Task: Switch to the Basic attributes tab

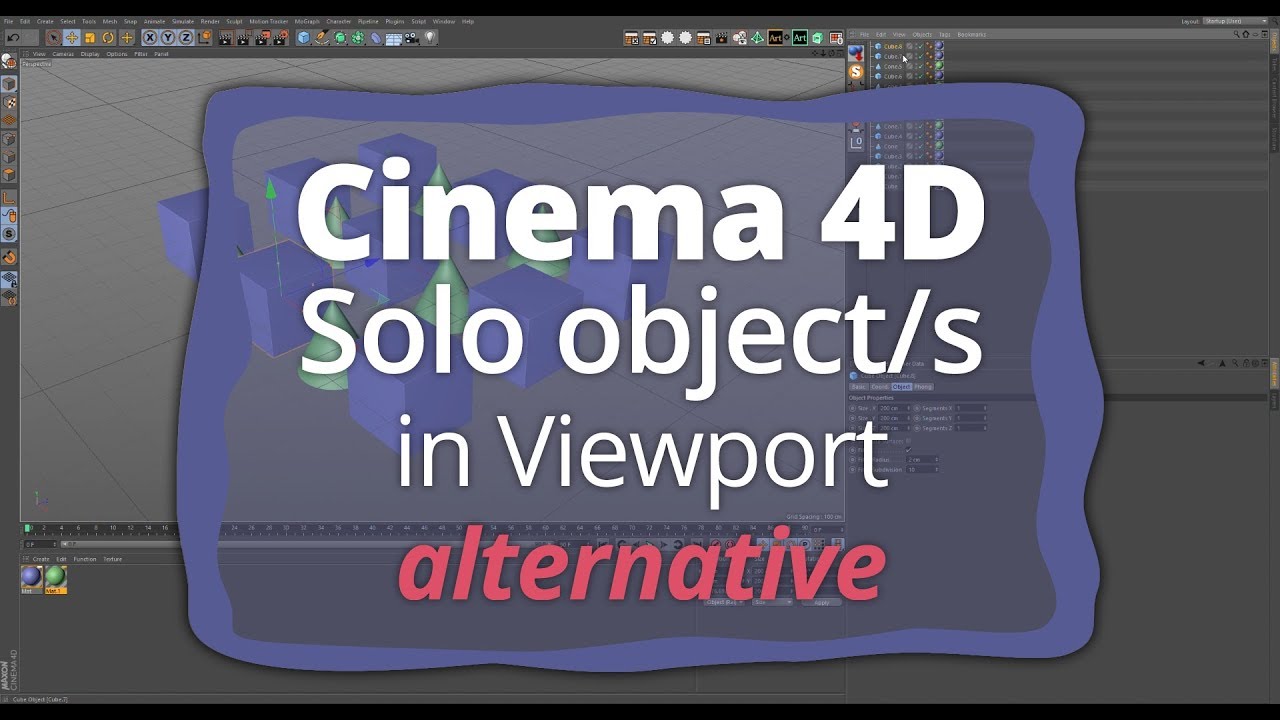Action: pyautogui.click(x=858, y=386)
